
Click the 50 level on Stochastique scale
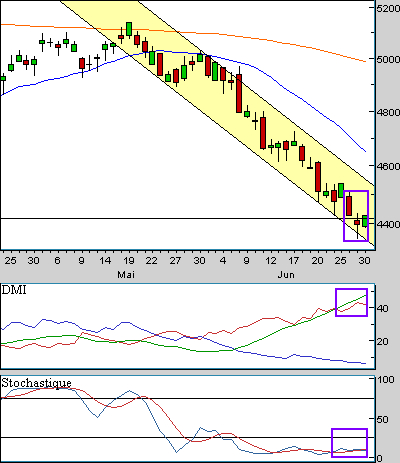pyautogui.click(x=382, y=419)
